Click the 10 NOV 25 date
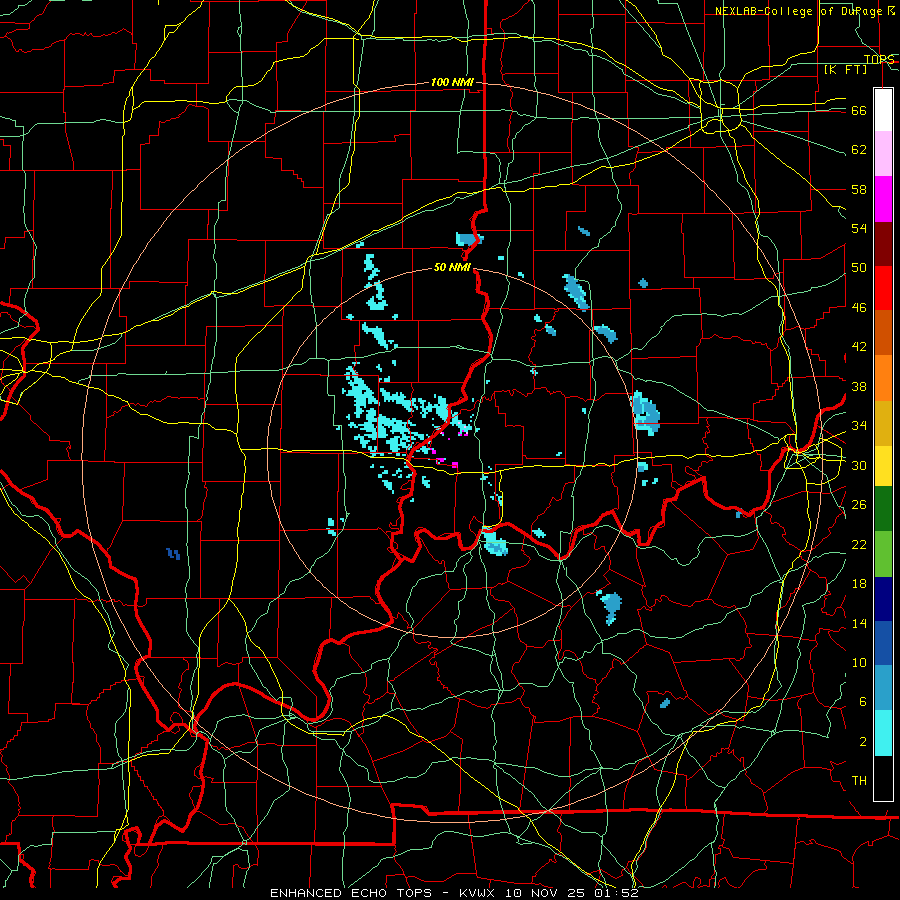This screenshot has height=900, width=900. (x=545, y=893)
